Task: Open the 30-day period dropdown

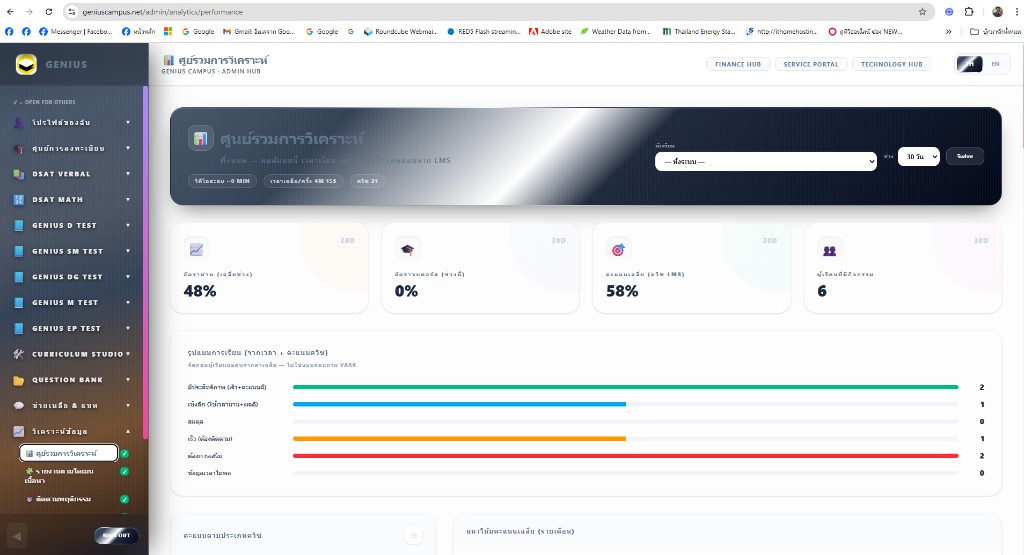Action: tap(918, 157)
